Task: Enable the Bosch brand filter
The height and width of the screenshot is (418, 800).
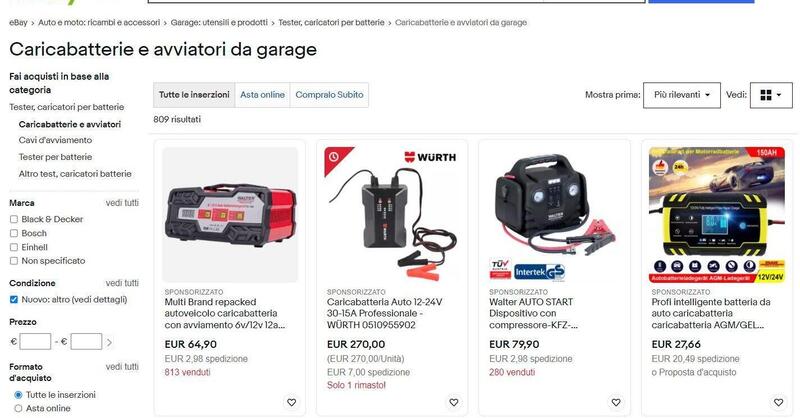Action: [14, 233]
